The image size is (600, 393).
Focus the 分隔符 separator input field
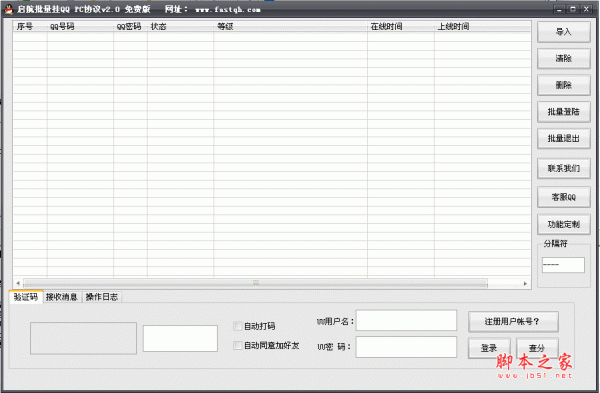point(563,265)
